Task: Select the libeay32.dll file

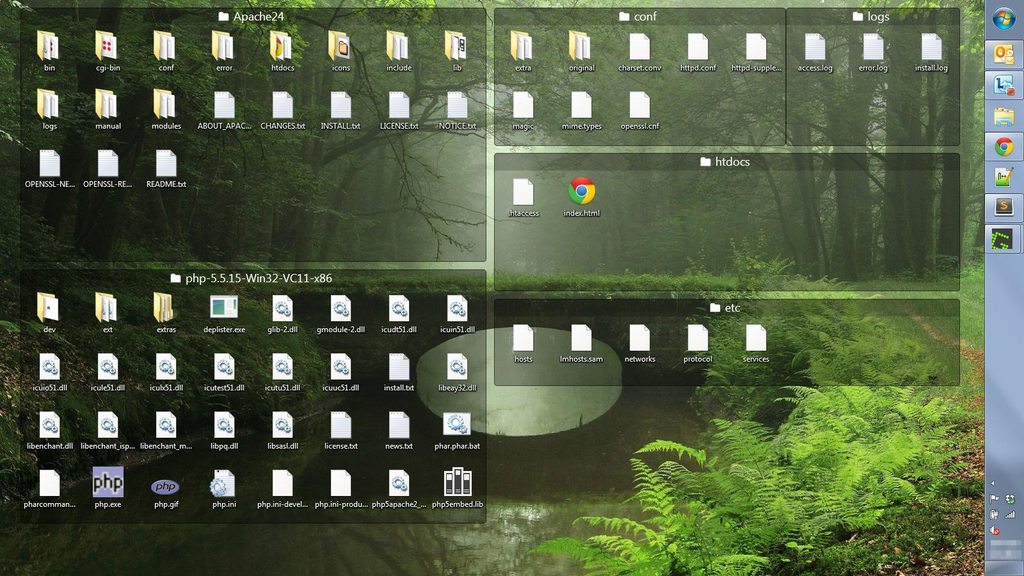Action: [456, 371]
